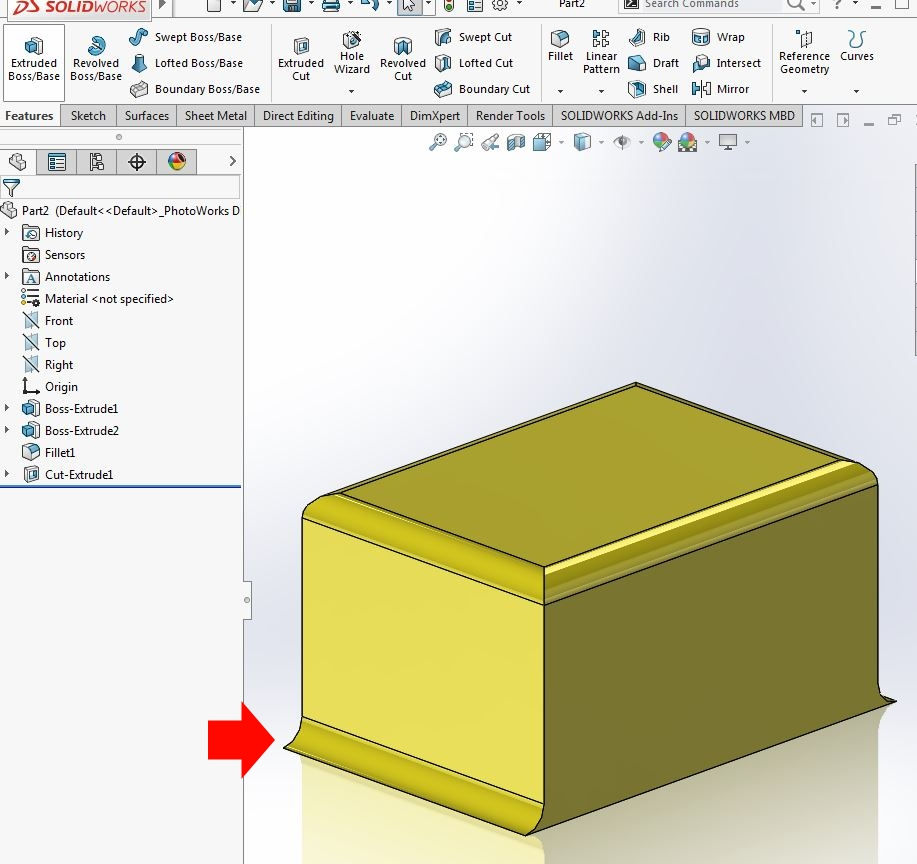917x864 pixels.
Task: Select Material <not specified> item
Action: pos(97,299)
